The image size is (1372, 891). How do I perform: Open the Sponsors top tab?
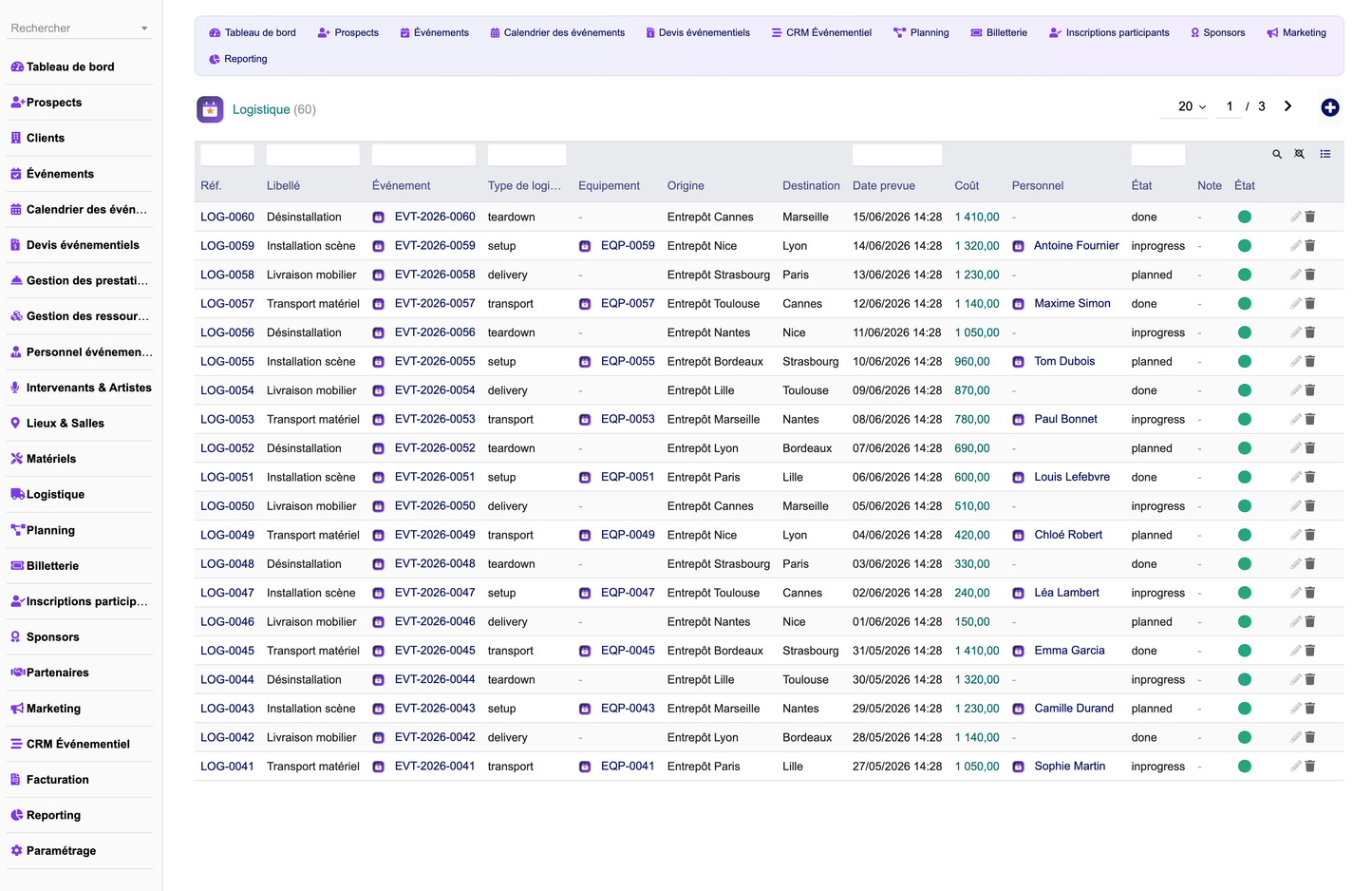pos(1217,32)
